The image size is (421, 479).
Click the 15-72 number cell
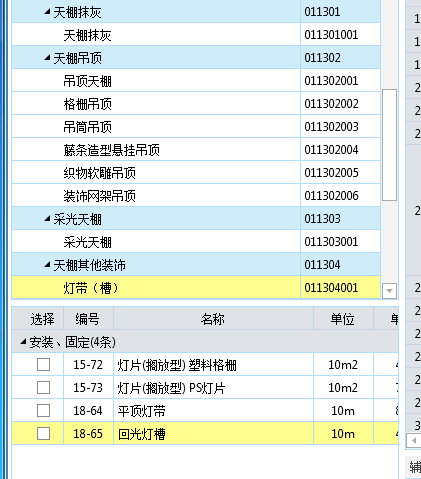tap(88, 365)
